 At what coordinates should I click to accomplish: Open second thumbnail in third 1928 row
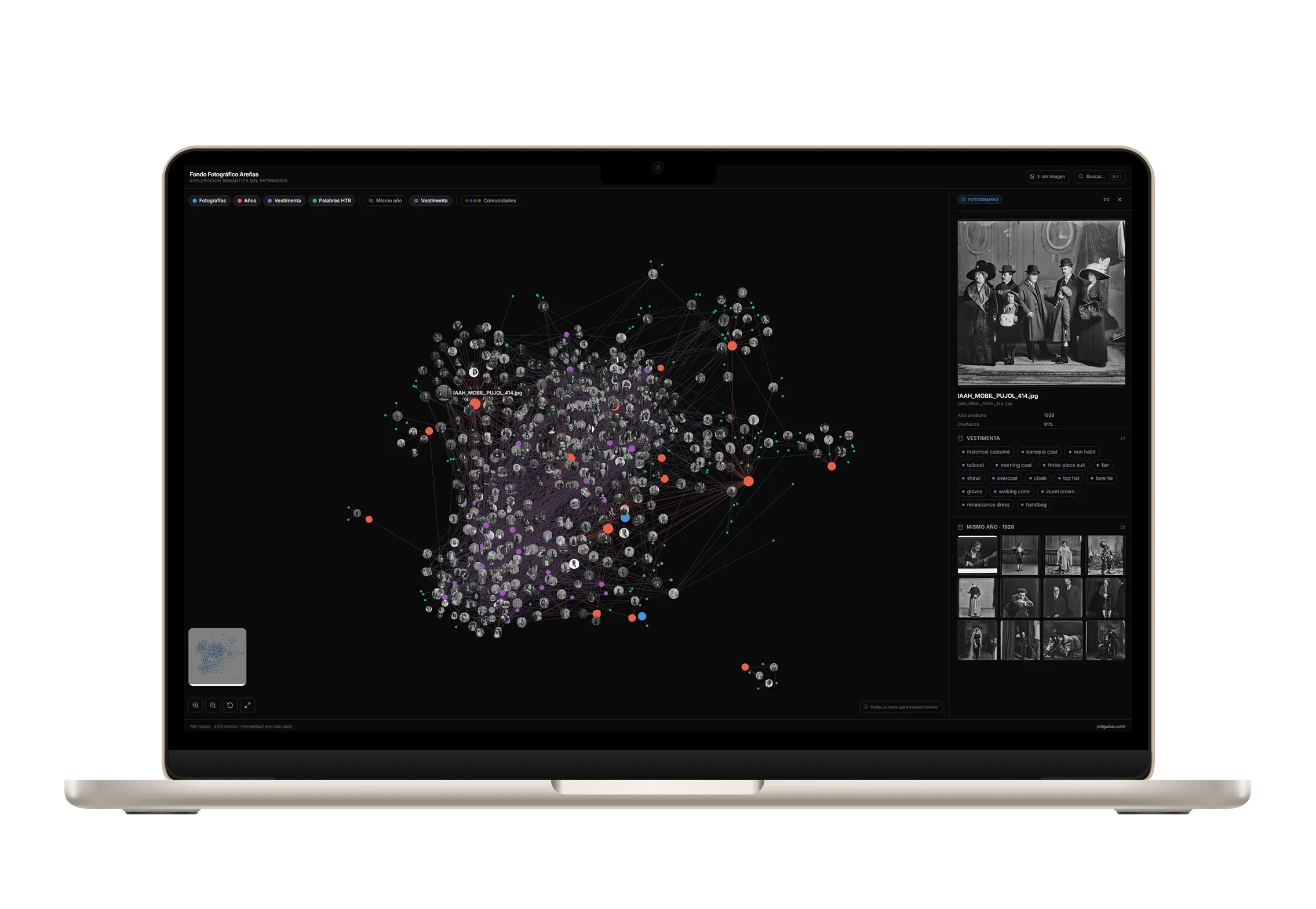click(1019, 641)
